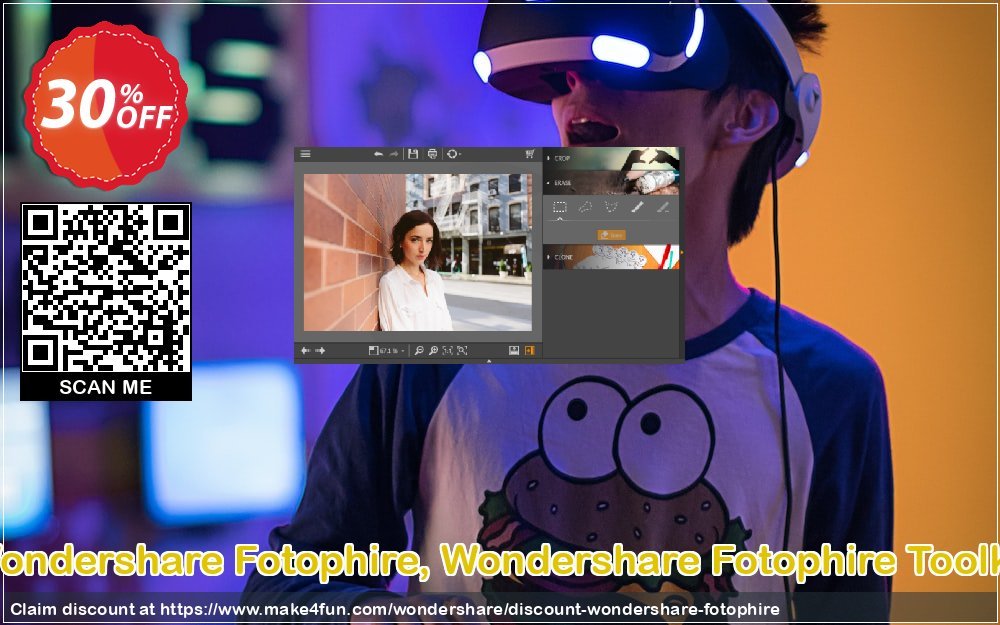The image size is (1000, 625).
Task: Collapse the ERASE panel
Action: (x=611, y=183)
